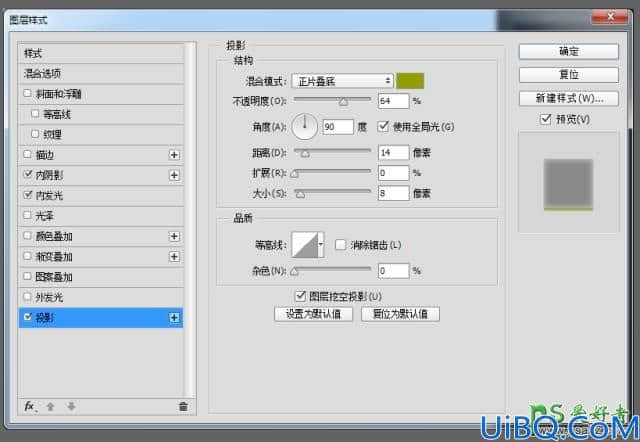Click 设置为默认值 button

313,314
